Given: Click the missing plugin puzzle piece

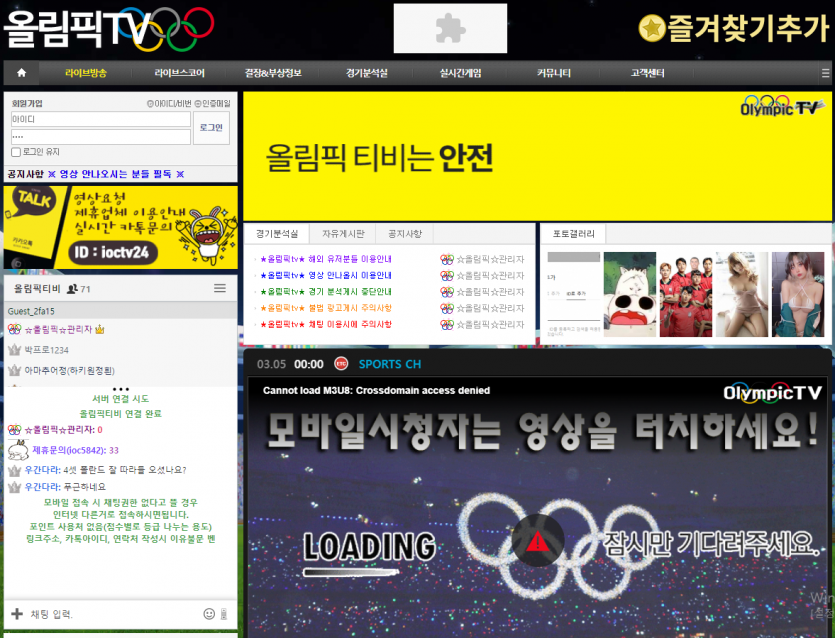Looking at the screenshot, I should coord(450,28).
